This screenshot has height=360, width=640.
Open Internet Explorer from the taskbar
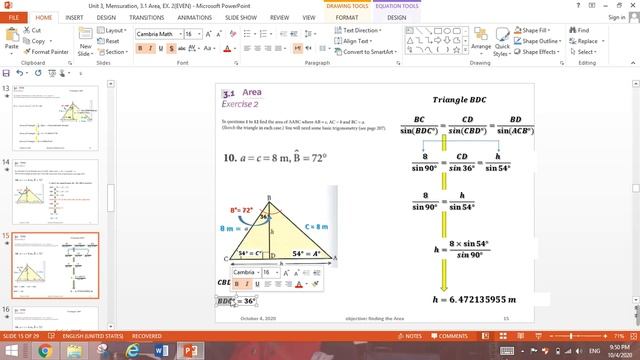[132, 351]
